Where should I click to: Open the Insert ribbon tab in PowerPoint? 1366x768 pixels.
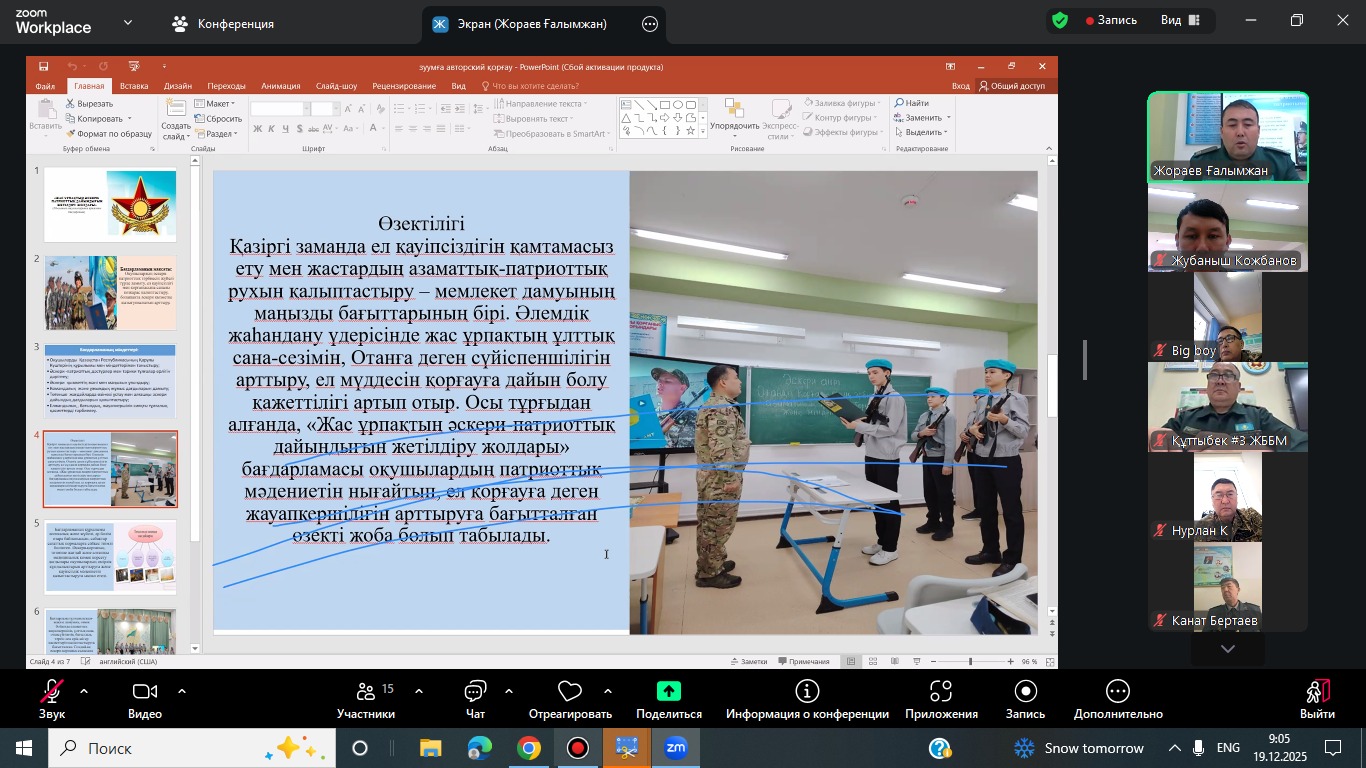point(134,86)
